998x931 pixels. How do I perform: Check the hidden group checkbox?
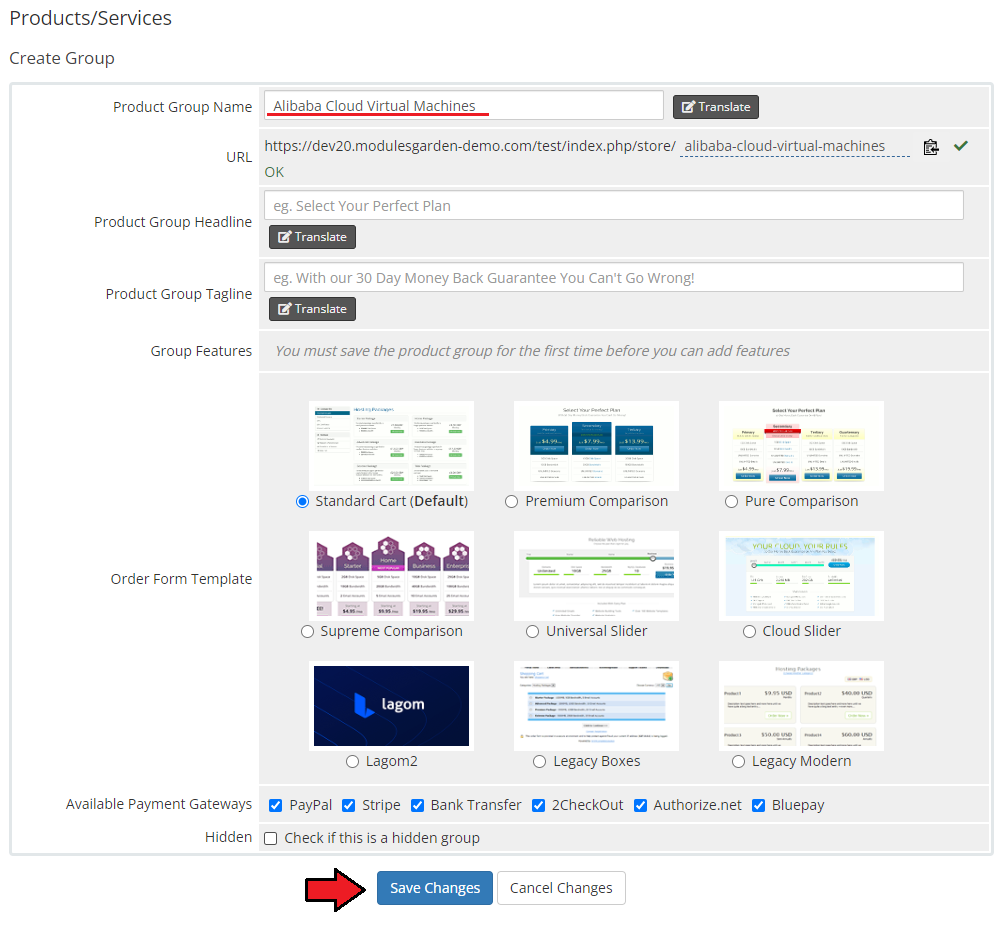pos(271,838)
